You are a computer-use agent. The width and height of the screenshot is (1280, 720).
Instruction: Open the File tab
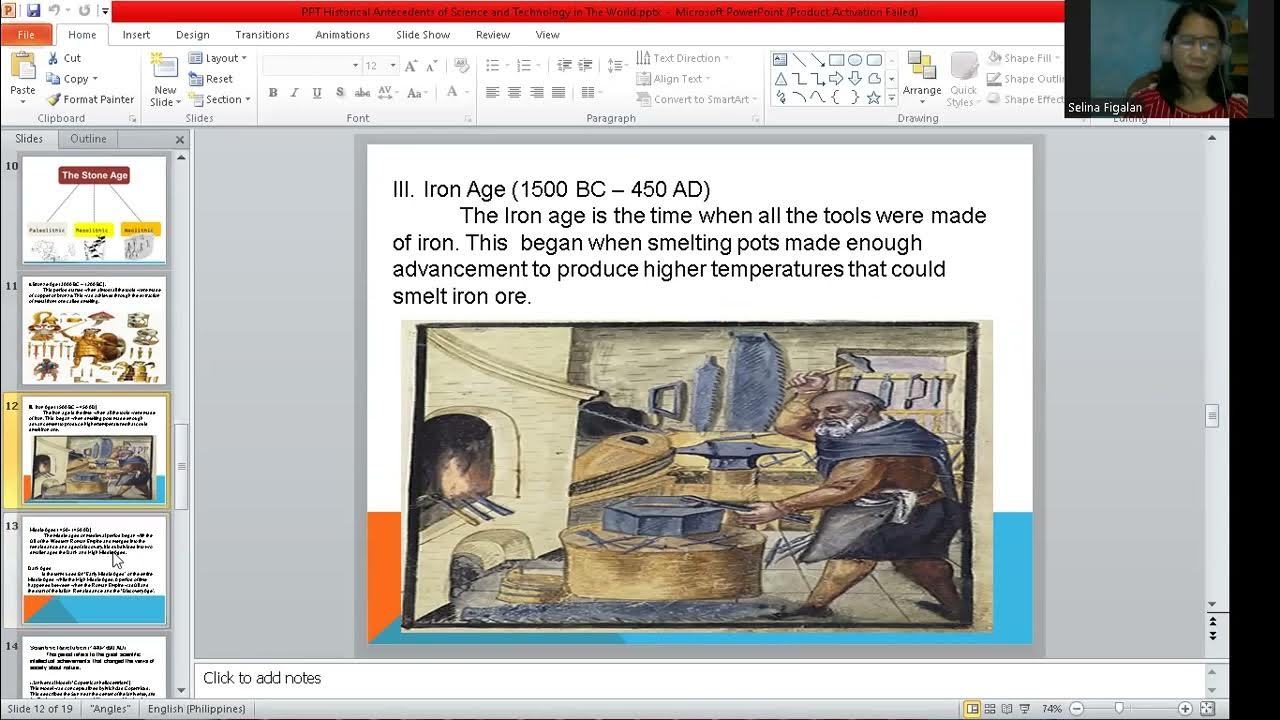[x=25, y=34]
